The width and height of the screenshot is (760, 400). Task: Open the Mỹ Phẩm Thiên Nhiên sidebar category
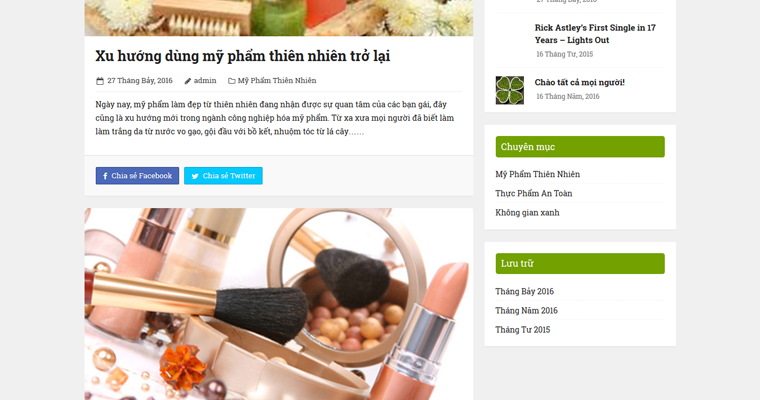[538, 174]
